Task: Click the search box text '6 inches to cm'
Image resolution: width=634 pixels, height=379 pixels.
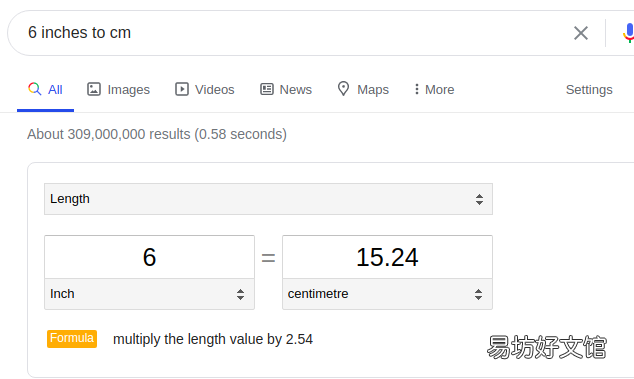Action: point(79,33)
